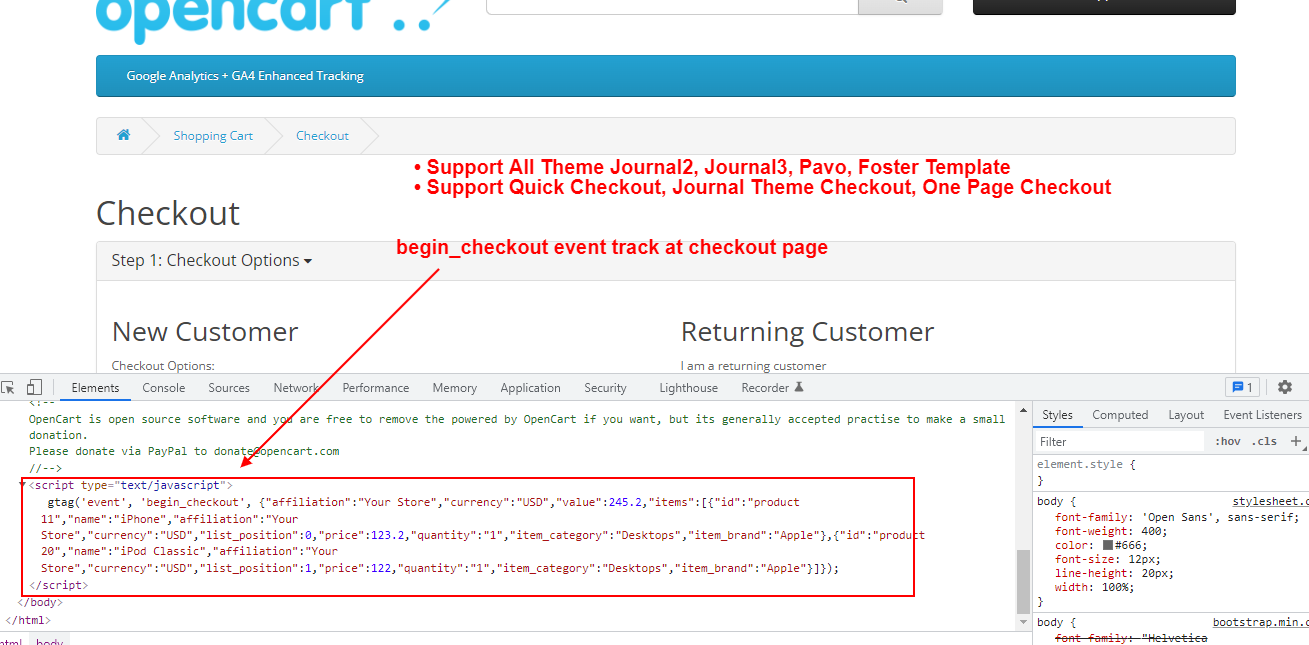
Task: Click the OpenCart logo
Action: [x=272, y=20]
